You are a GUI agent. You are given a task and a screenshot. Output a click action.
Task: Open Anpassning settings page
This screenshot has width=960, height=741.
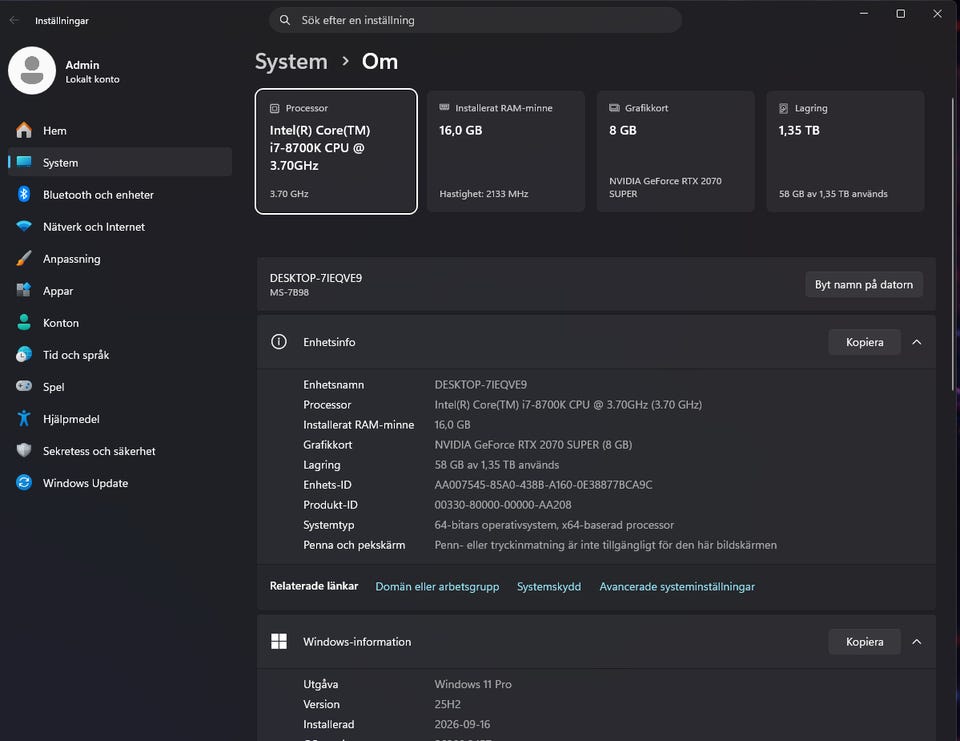pos(120,259)
